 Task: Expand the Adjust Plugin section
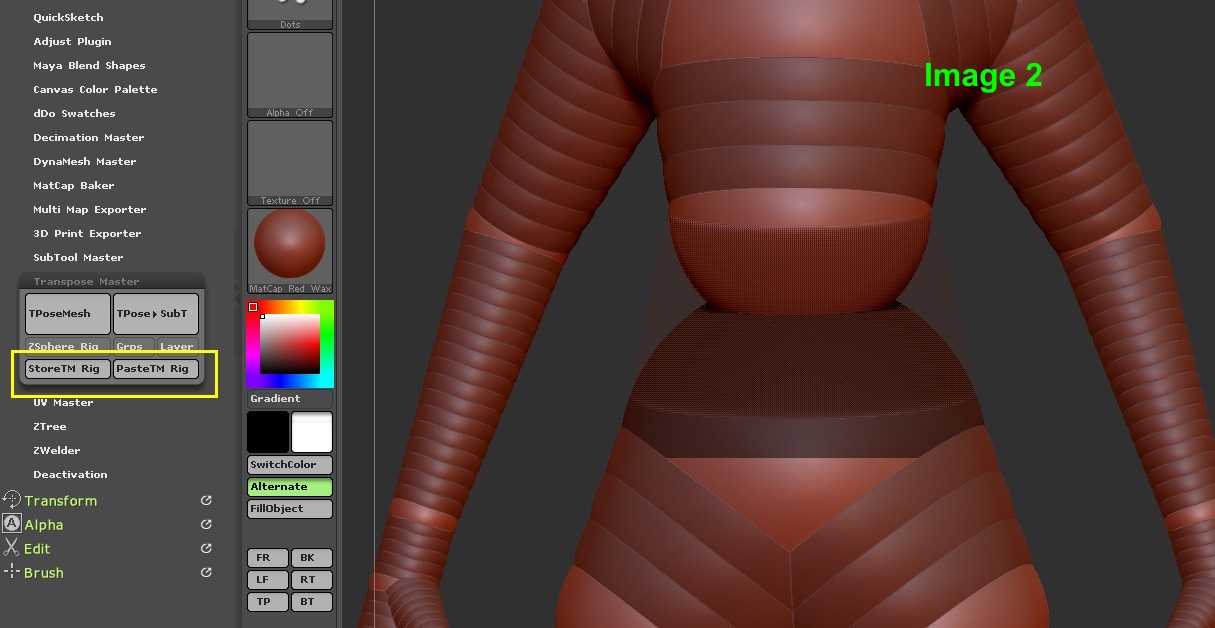(x=72, y=41)
